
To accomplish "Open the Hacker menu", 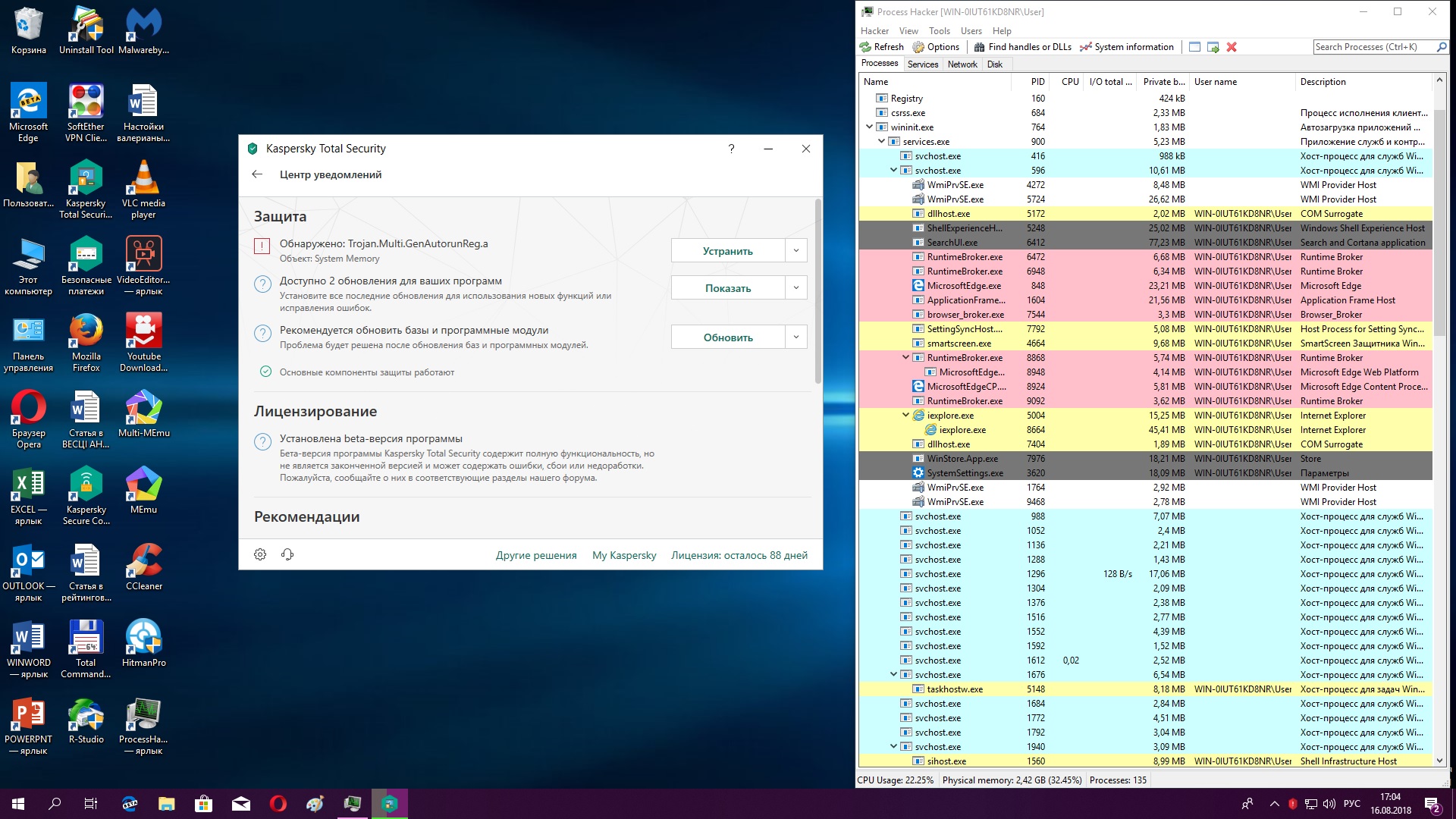I will tap(874, 31).
